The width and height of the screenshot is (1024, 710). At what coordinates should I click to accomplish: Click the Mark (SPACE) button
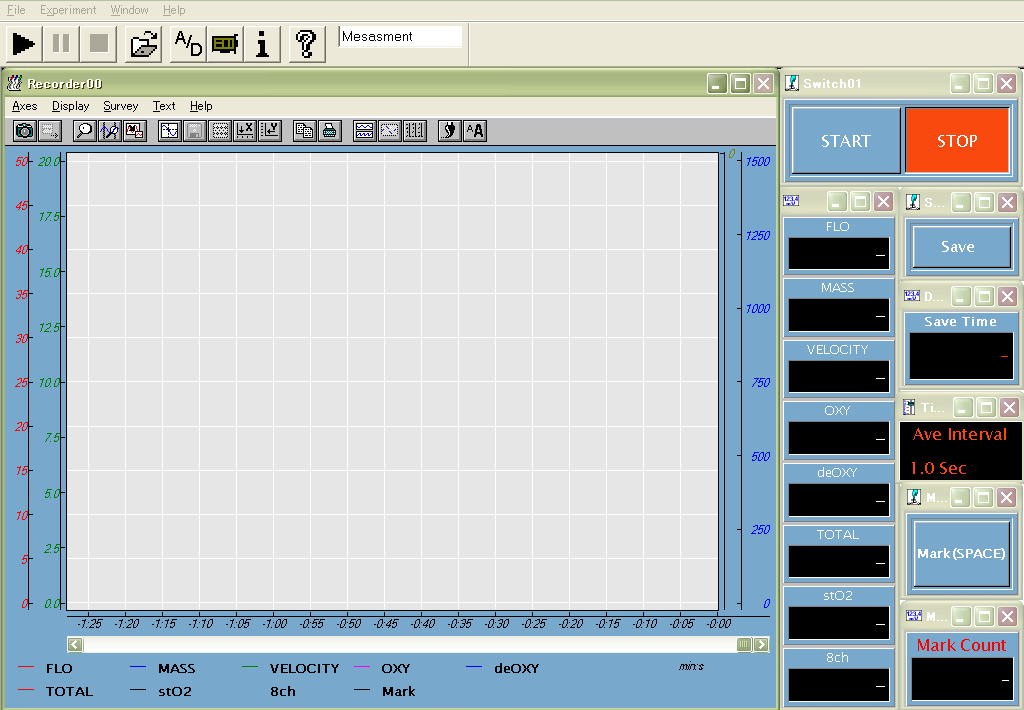pyautogui.click(x=961, y=553)
